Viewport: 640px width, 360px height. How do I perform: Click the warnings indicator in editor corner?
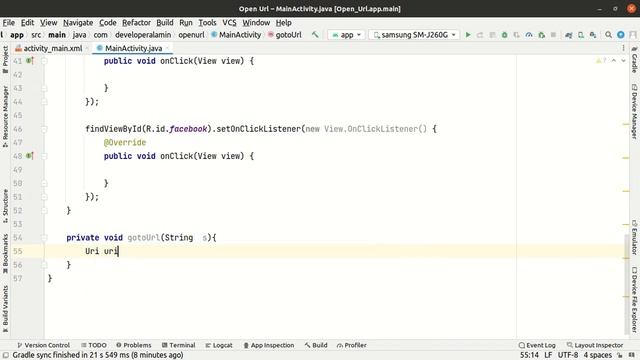(x=601, y=61)
